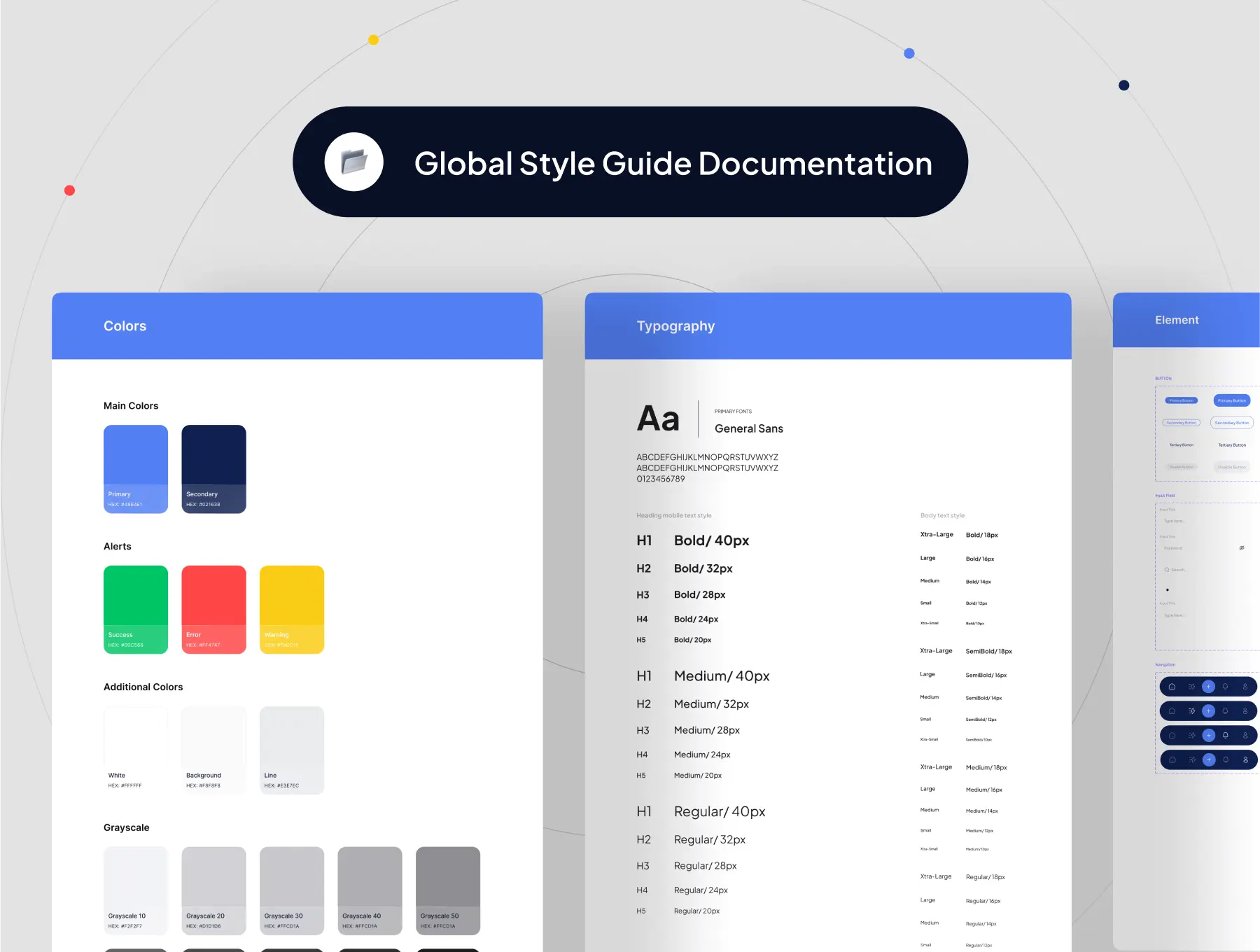Screen dimensions: 1260x952
Task: Click the highlighted list icon in the second navigation bar
Action: [x=1191, y=711]
